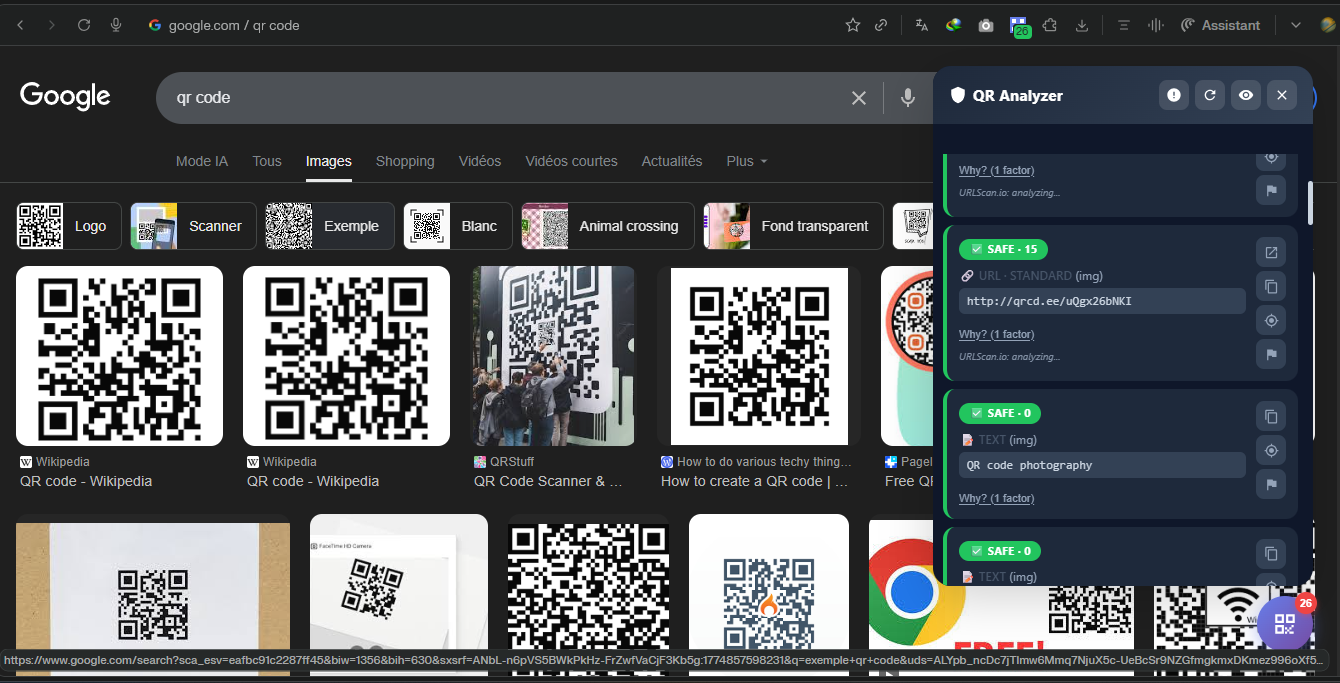1340x683 pixels.
Task: Filter images by Scanner chip
Action: 193,226
